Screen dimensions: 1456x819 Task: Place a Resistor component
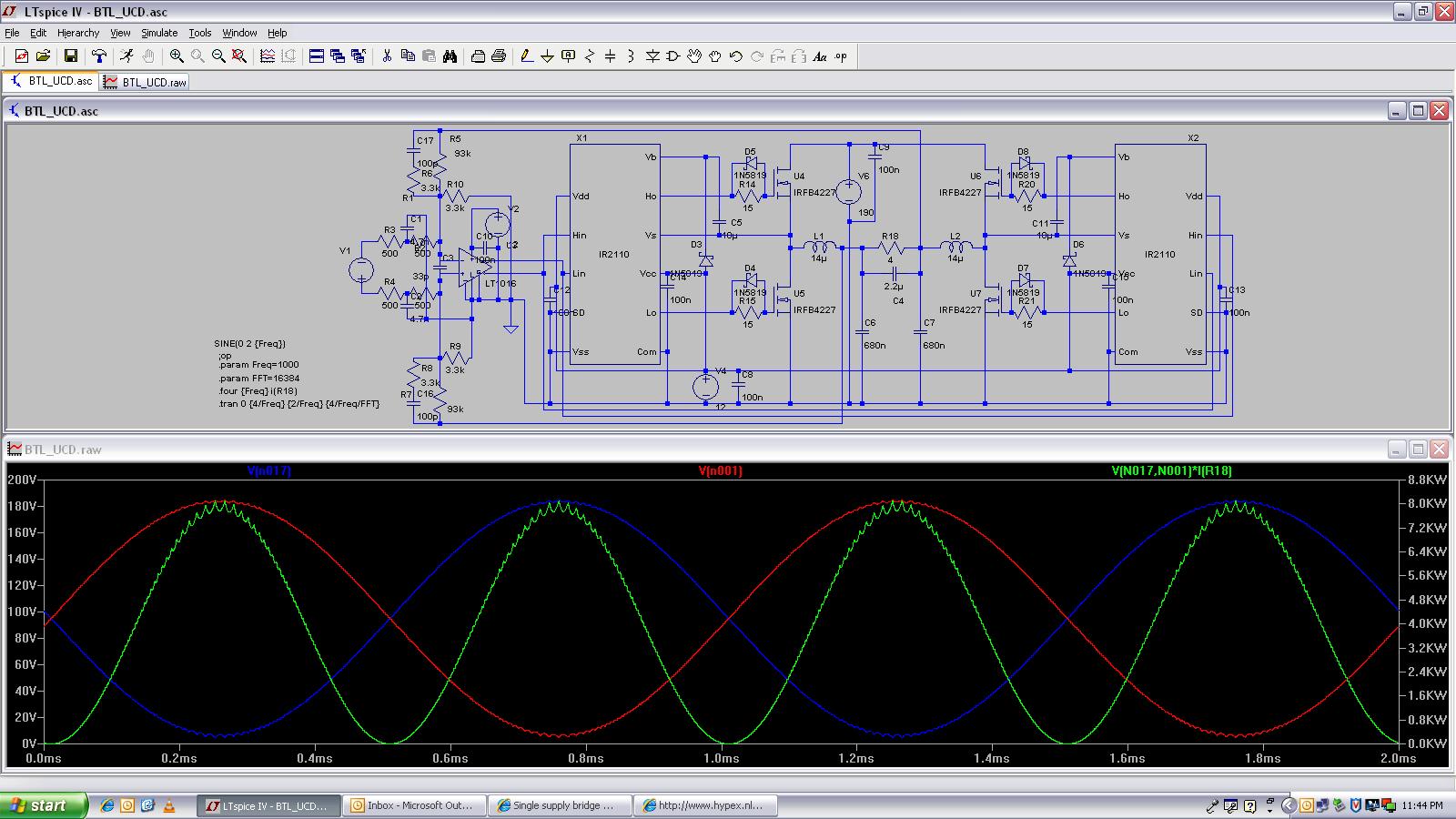tap(590, 56)
